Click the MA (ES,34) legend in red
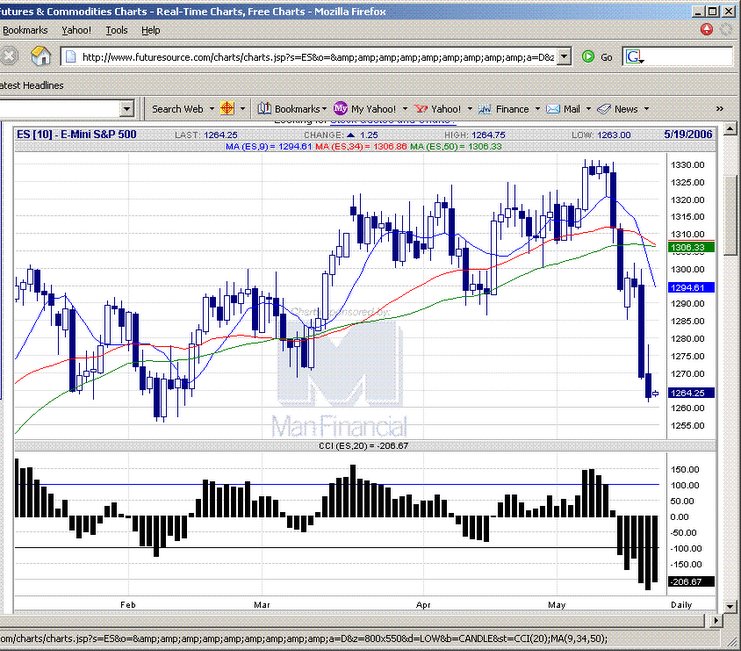Viewport: 741px width, 651px height. 361,146
